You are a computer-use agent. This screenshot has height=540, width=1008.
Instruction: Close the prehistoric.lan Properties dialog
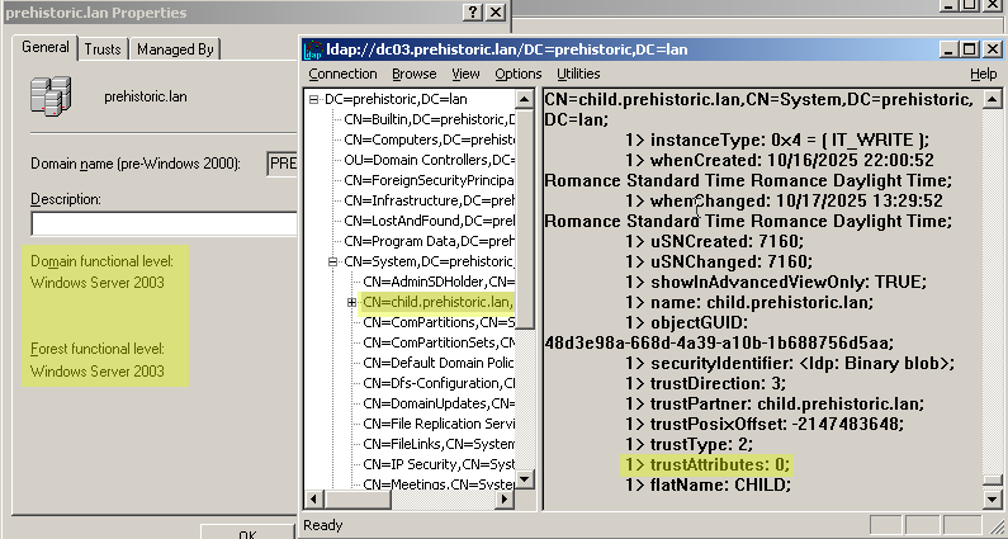tap(495, 12)
